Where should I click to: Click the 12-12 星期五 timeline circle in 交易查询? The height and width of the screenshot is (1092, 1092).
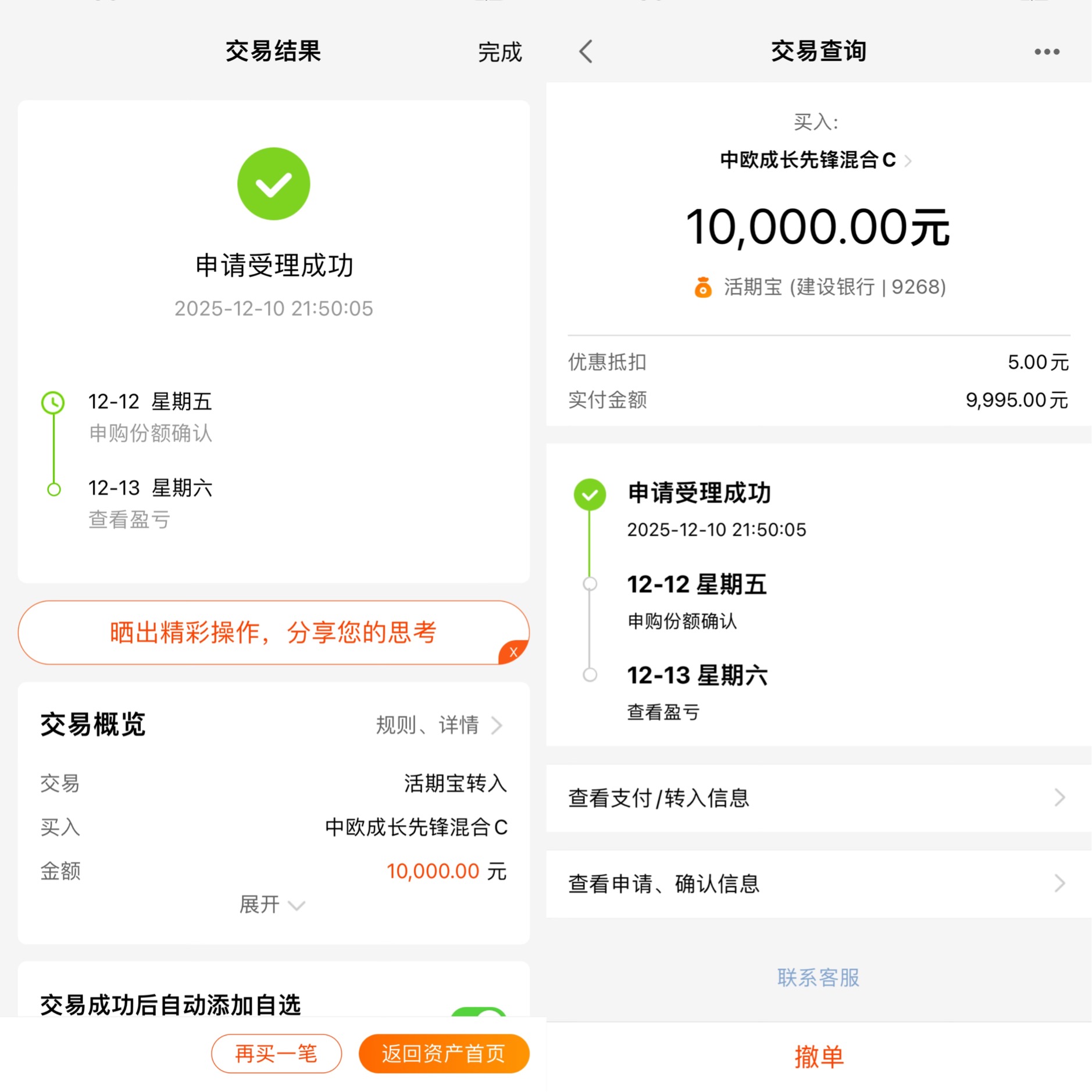click(590, 584)
